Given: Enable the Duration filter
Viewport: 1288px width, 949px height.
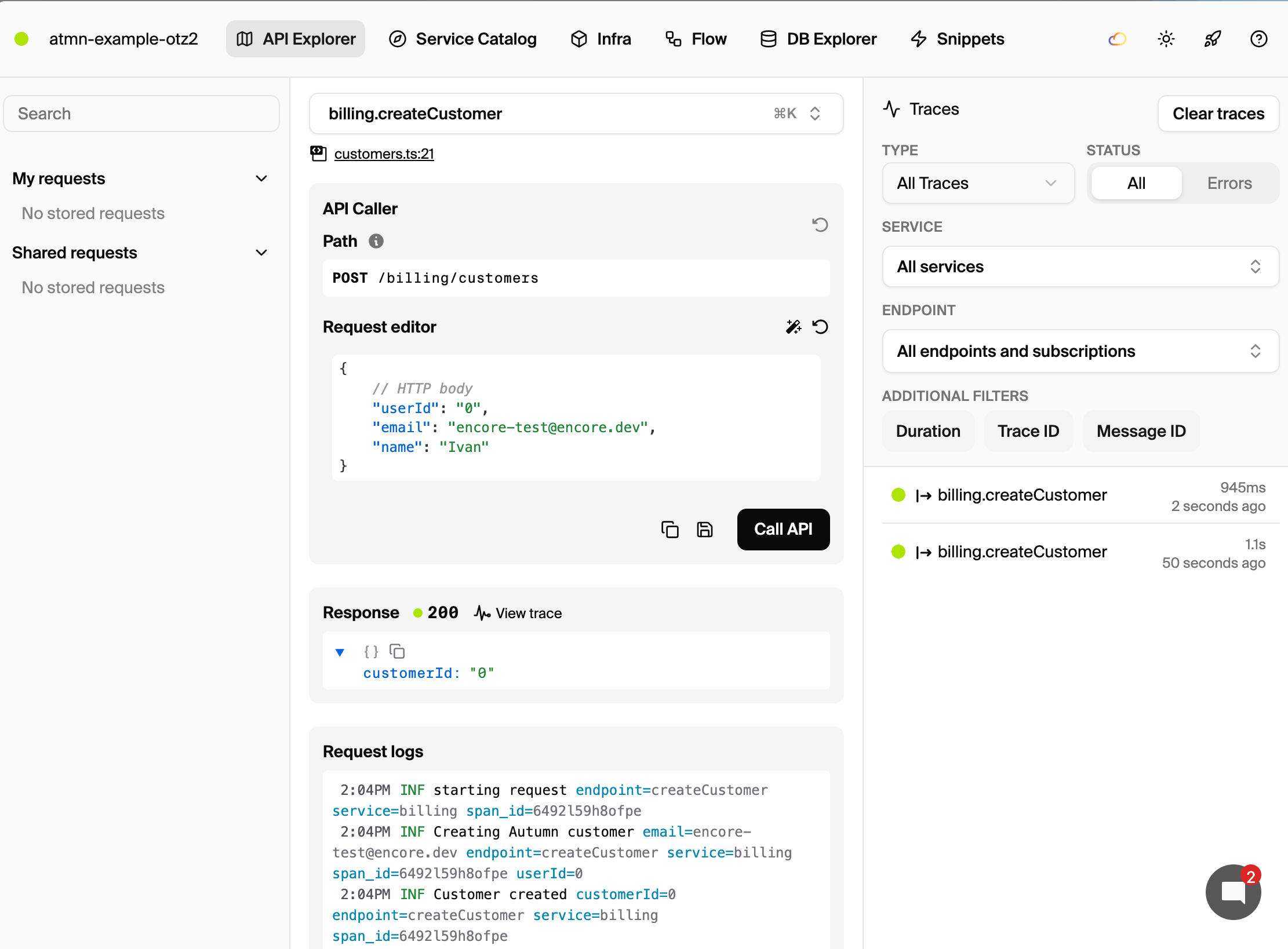Looking at the screenshot, I should point(928,430).
